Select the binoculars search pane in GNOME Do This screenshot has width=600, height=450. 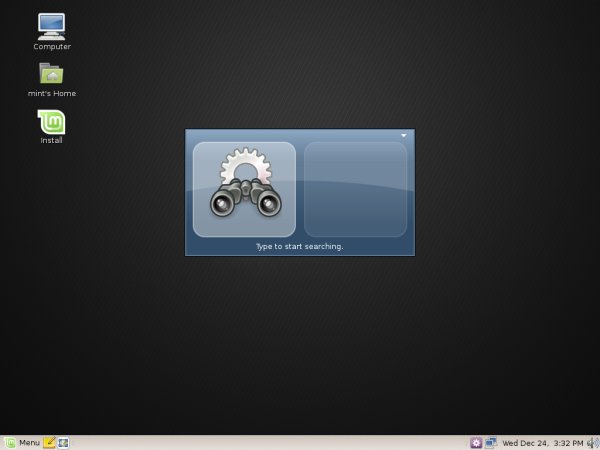[244, 190]
